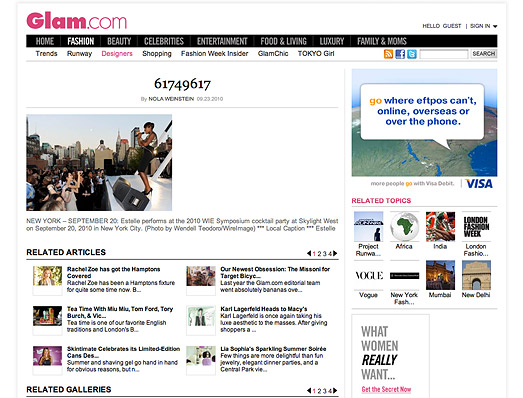This screenshot has width=523, height=398.
Task: Open the Vogue related topic thumbnail
Action: tap(369, 276)
